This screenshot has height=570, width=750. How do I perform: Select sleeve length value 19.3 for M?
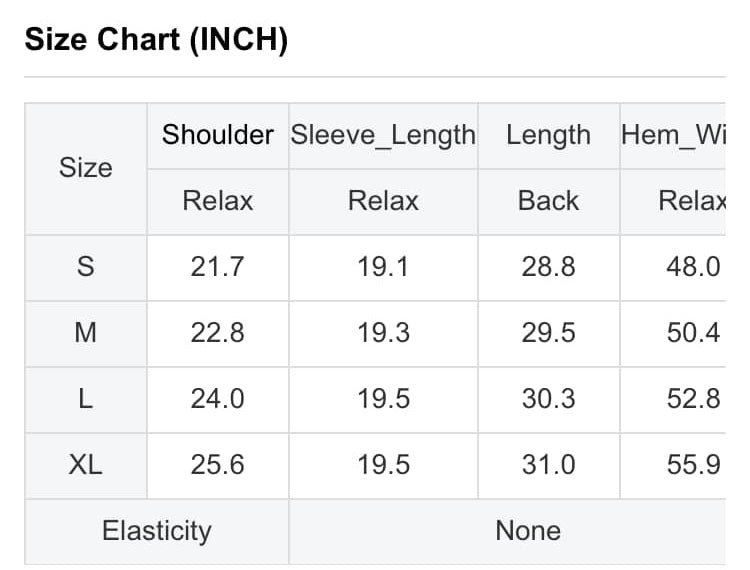(x=383, y=334)
